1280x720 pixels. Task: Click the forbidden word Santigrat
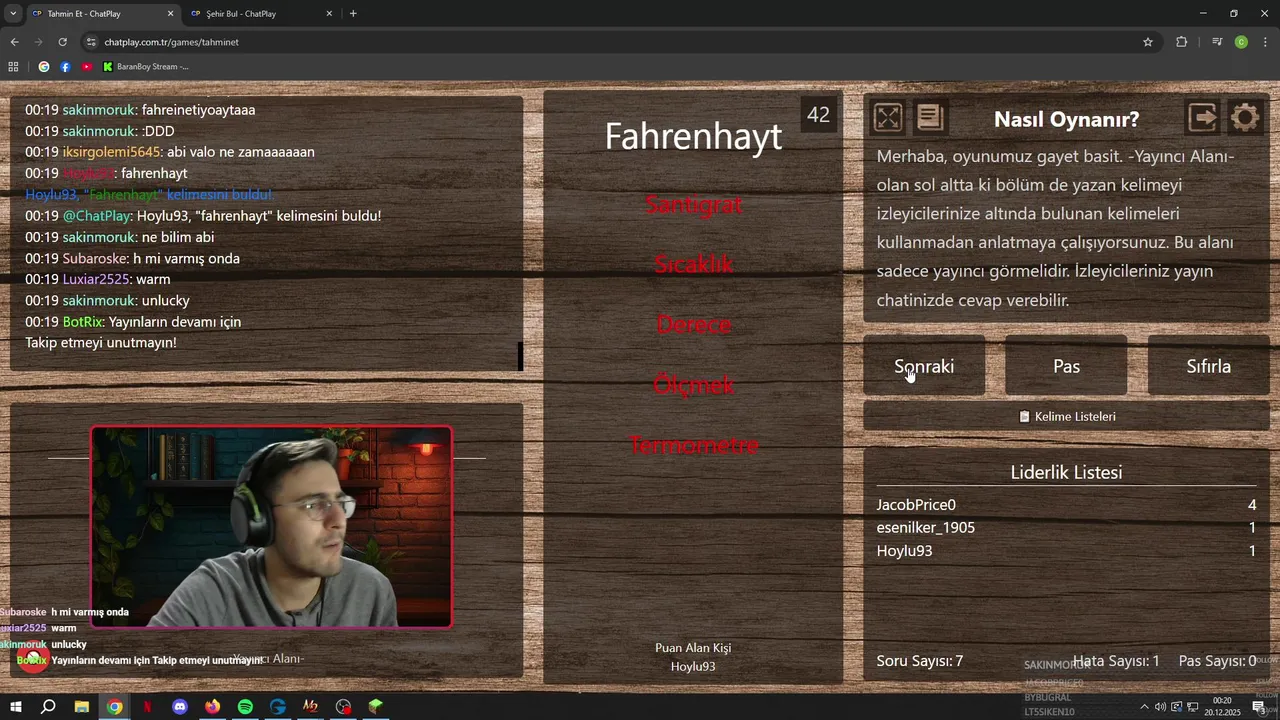(x=693, y=204)
